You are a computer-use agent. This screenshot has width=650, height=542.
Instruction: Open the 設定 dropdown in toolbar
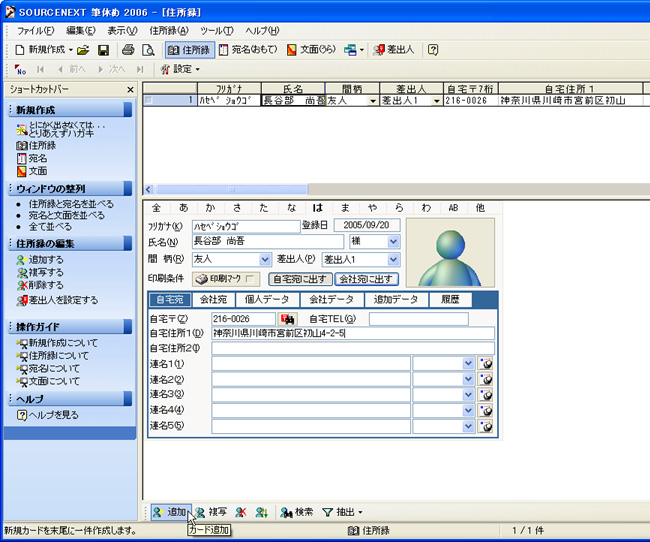click(x=180, y=69)
